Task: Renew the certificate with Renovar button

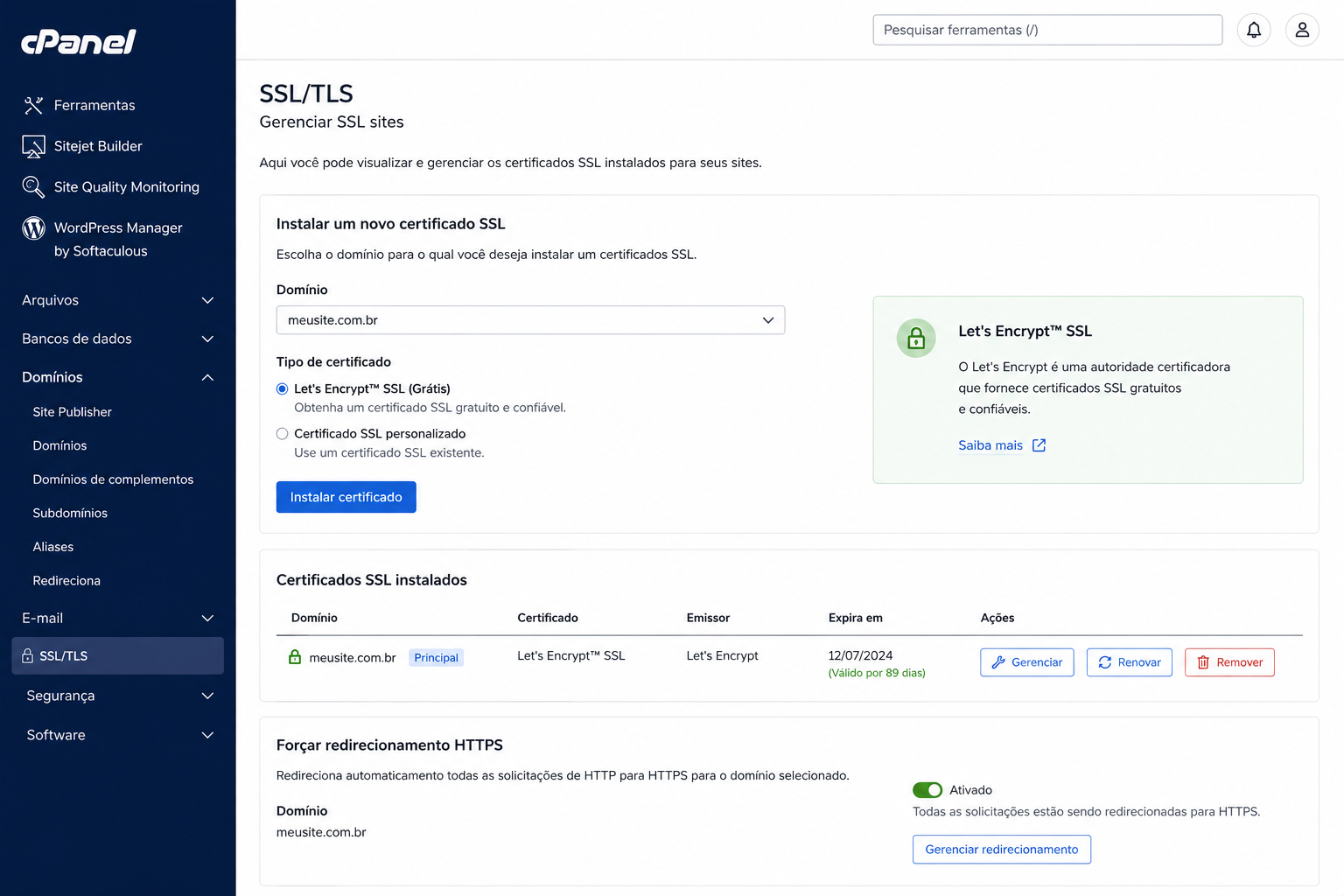Action: pyautogui.click(x=1130, y=662)
